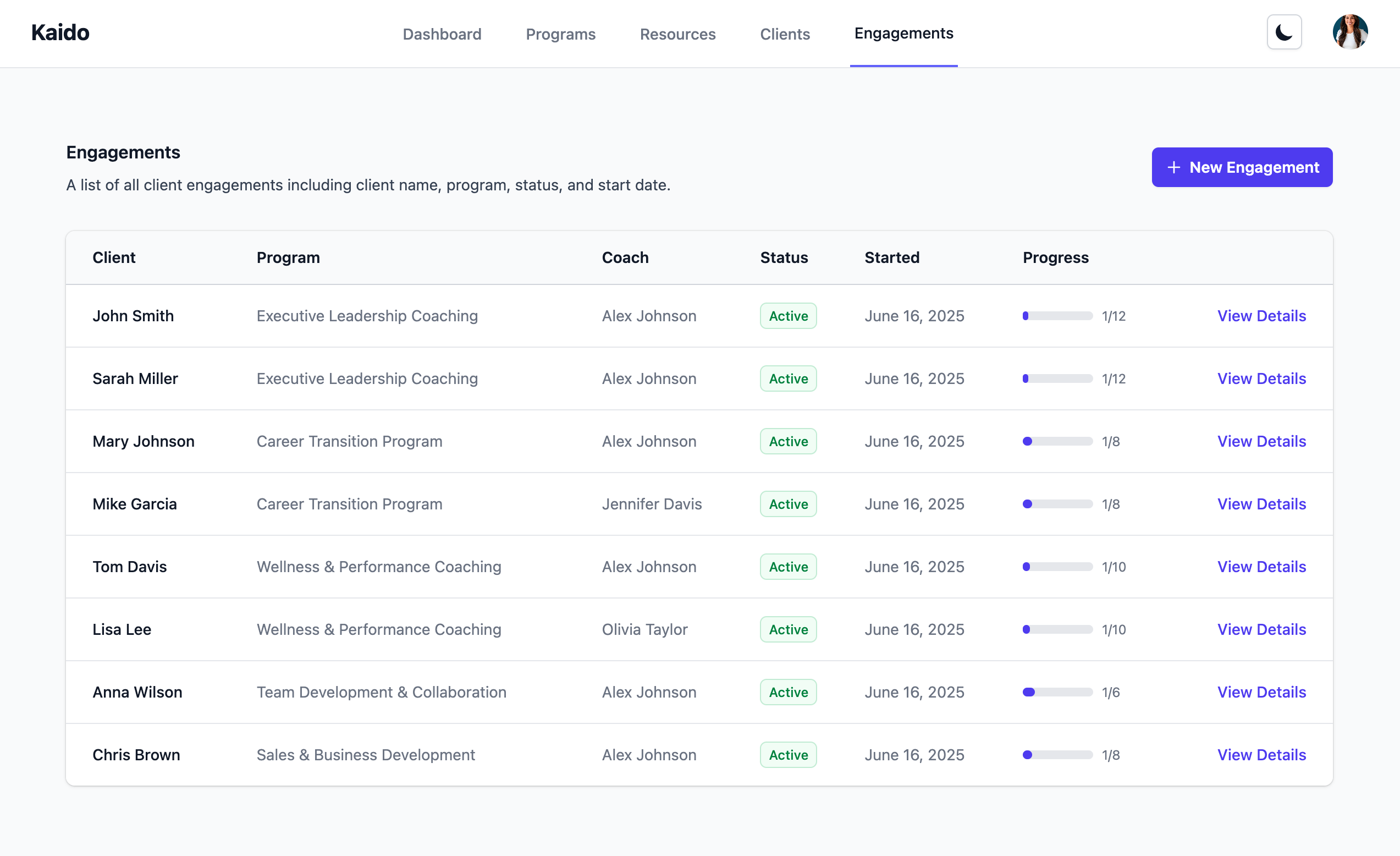Toggle dark mode using the moon icon
This screenshot has width=1400, height=856.
[1283, 32]
